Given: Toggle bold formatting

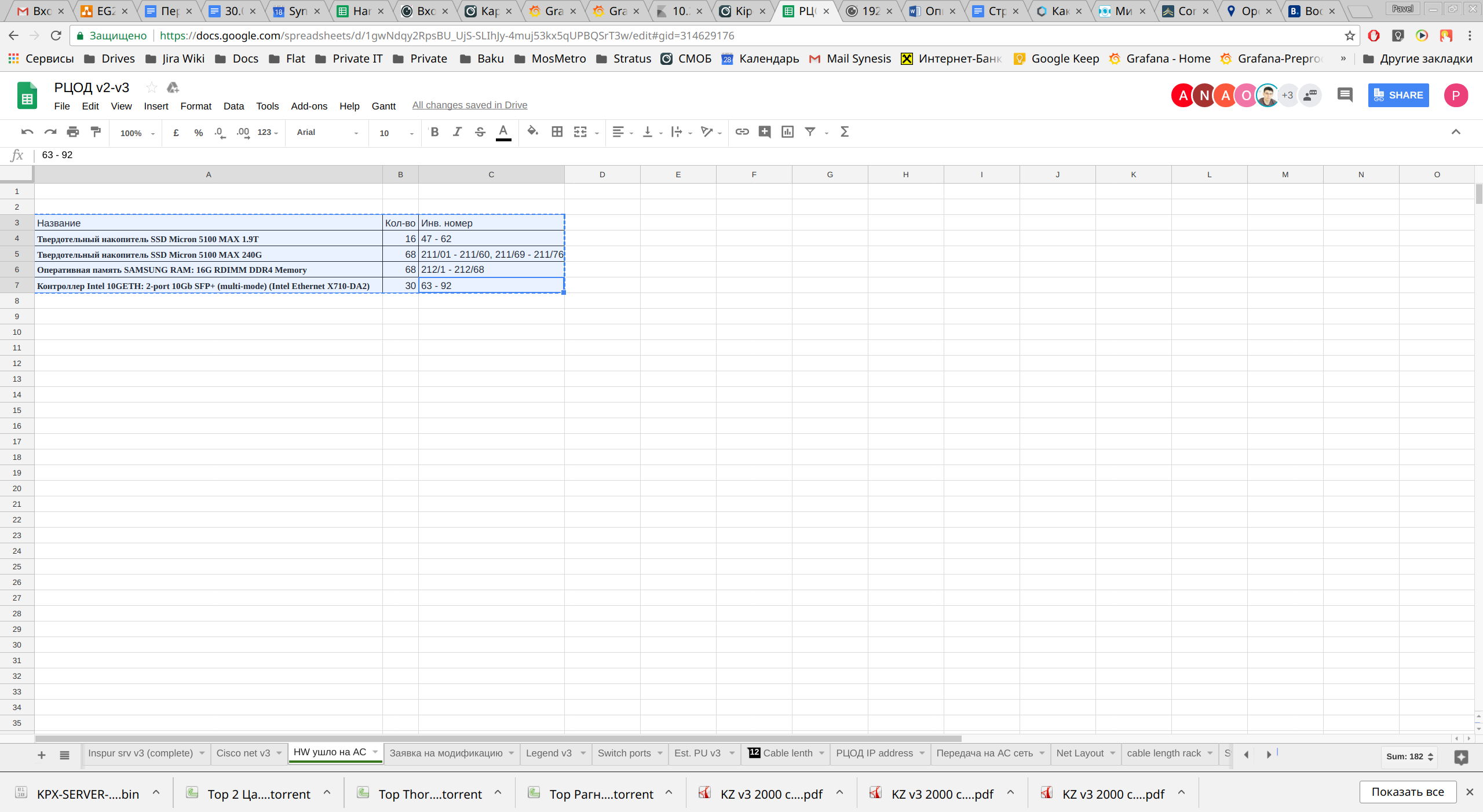Looking at the screenshot, I should 434,132.
